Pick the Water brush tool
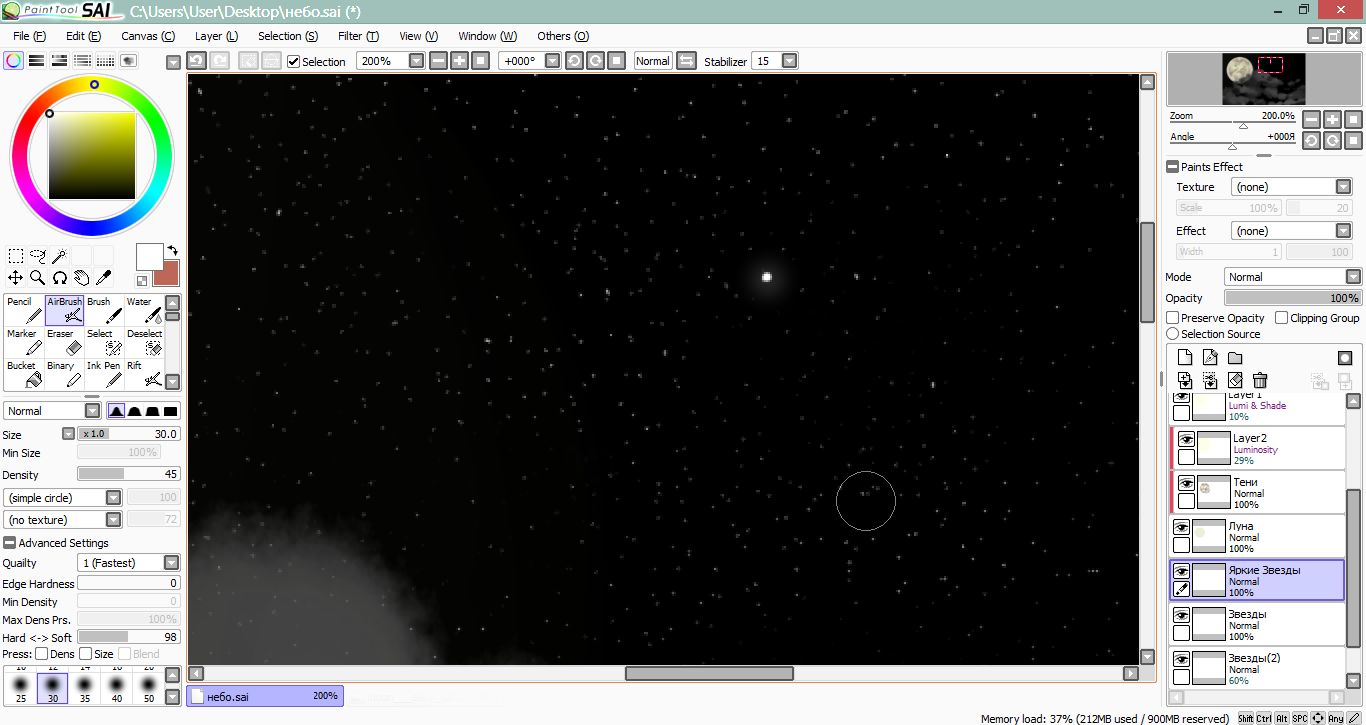The height and width of the screenshot is (725, 1366). 144,310
